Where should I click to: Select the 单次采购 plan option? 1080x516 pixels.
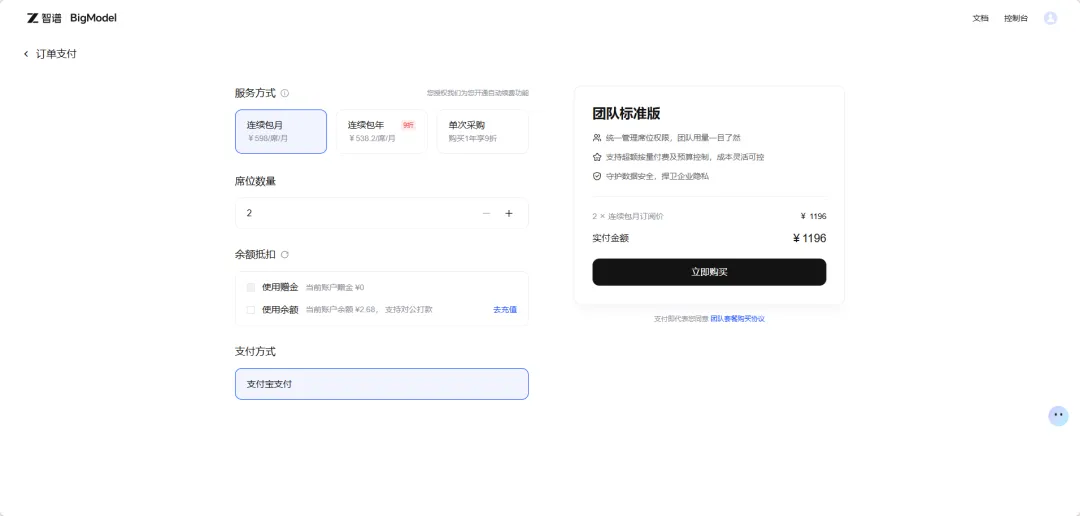483,132
